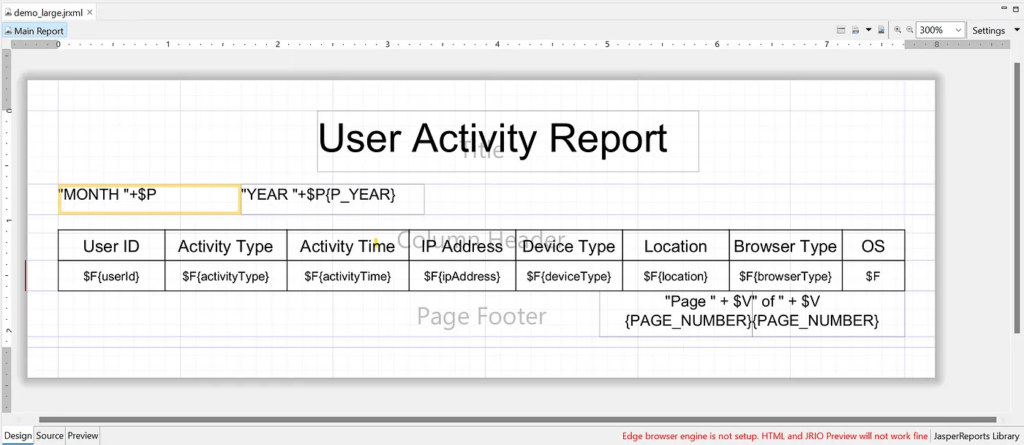Click the zoom out magnifier icon

click(x=909, y=31)
